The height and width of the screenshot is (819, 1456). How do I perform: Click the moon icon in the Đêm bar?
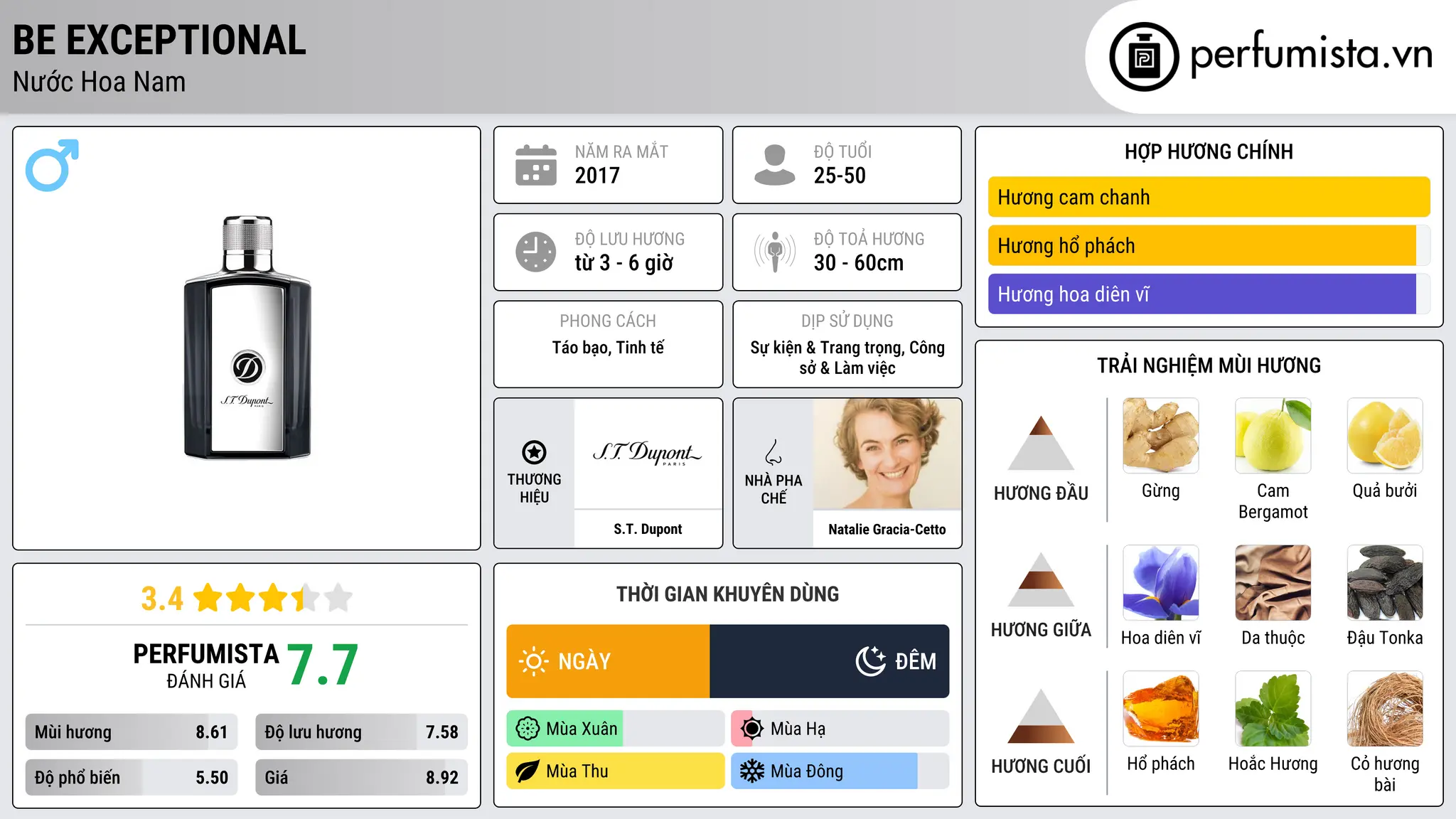[870, 661]
